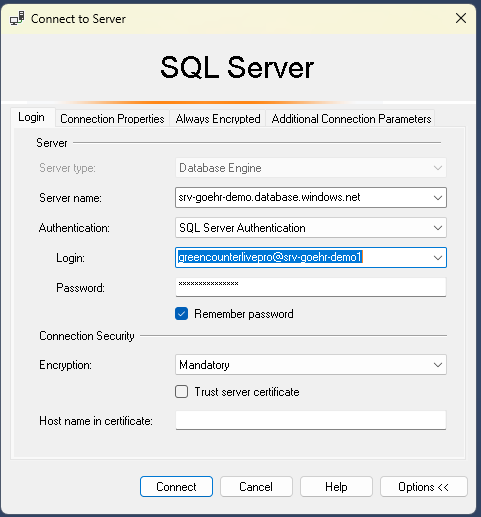Open the Connection Properties tab
The width and height of the screenshot is (481, 517).
pyautogui.click(x=112, y=119)
